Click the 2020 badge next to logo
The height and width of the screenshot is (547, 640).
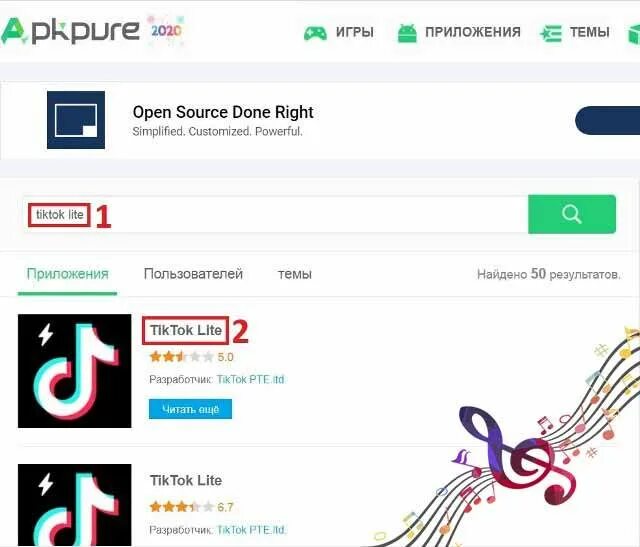166,30
